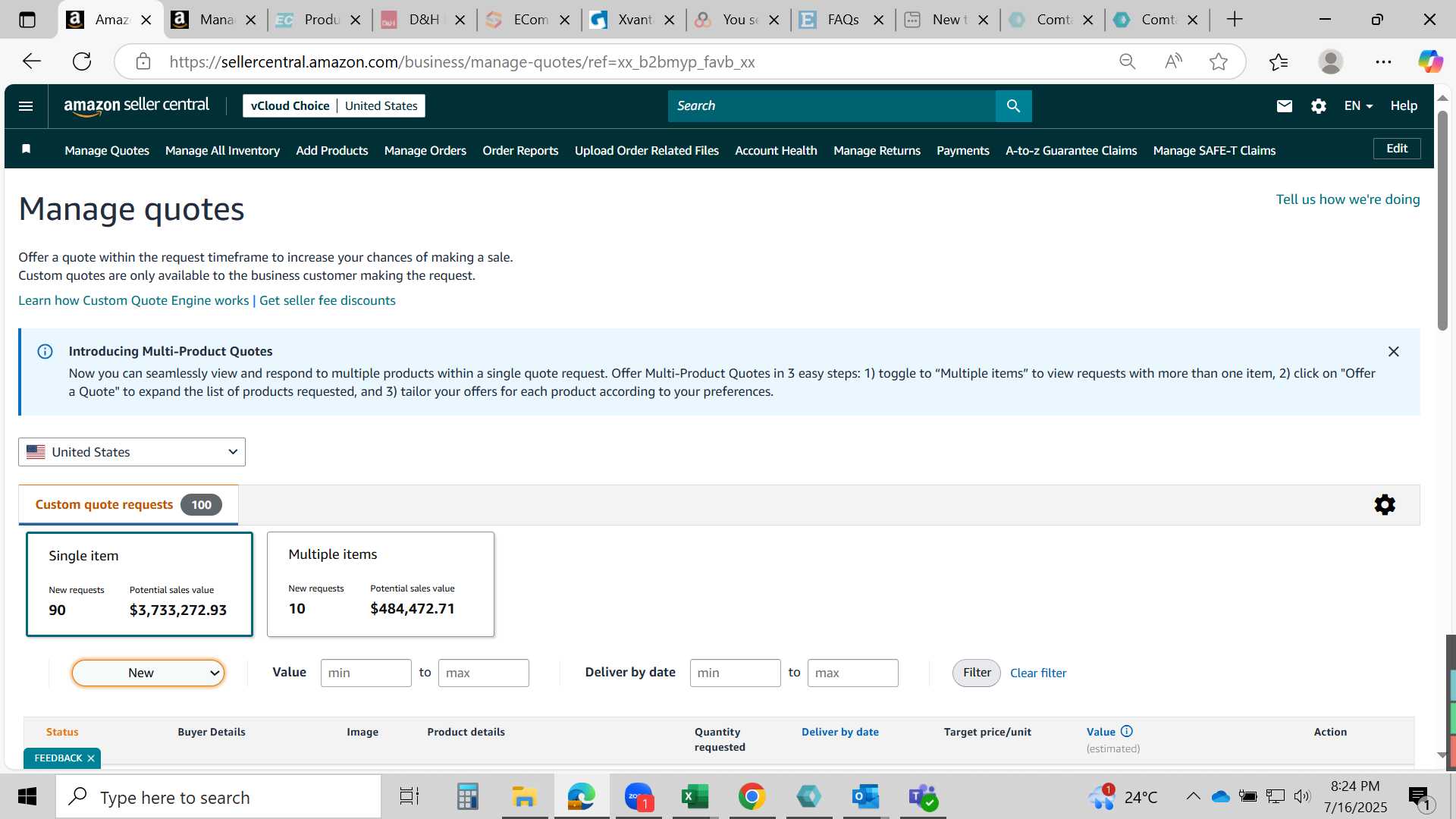Go to Payments
The width and height of the screenshot is (1456, 819).
point(963,150)
